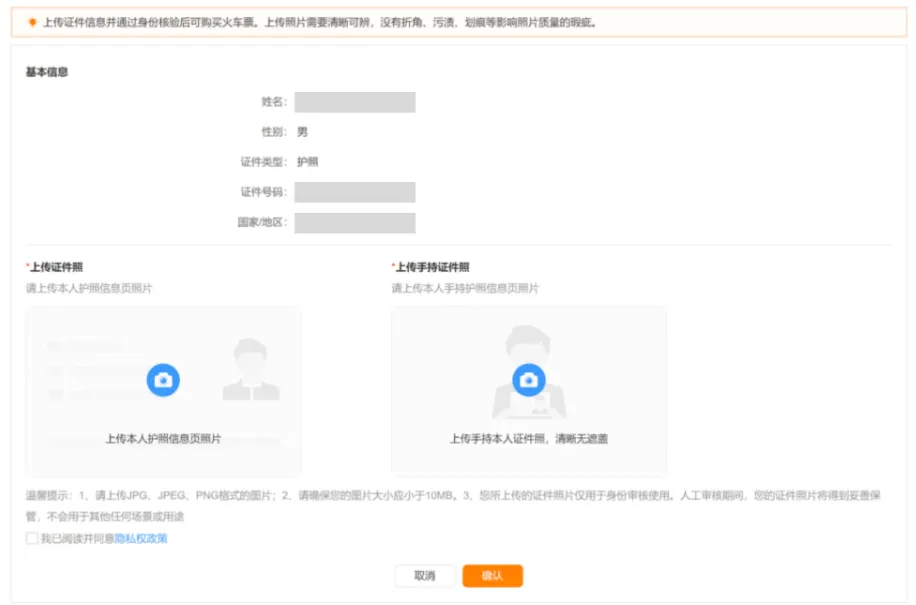The height and width of the screenshot is (605, 916).
Task: Click the camera icon for passport photo upload
Action: [163, 380]
